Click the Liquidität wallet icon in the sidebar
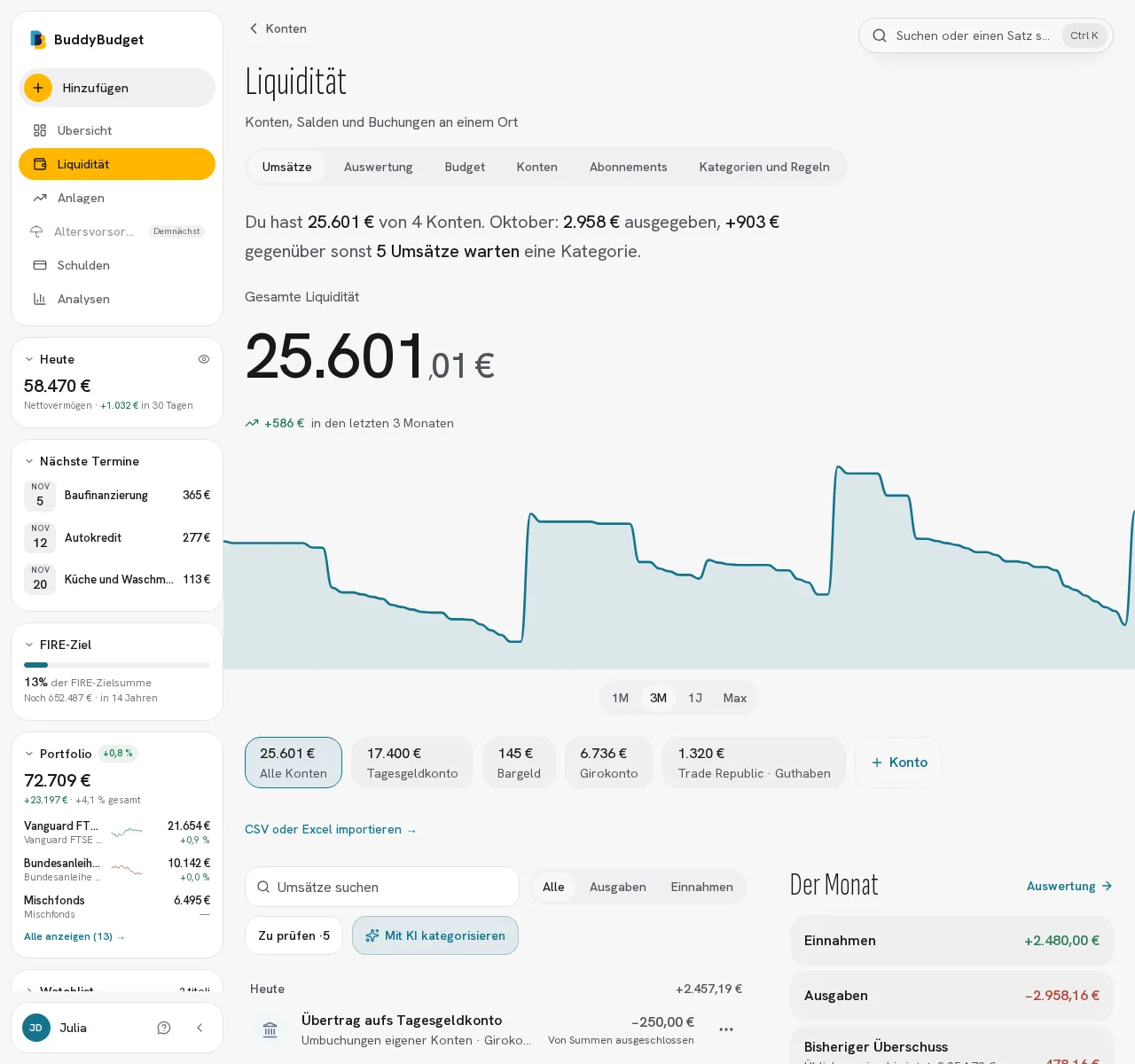This screenshot has width=1135, height=1064. (40, 164)
